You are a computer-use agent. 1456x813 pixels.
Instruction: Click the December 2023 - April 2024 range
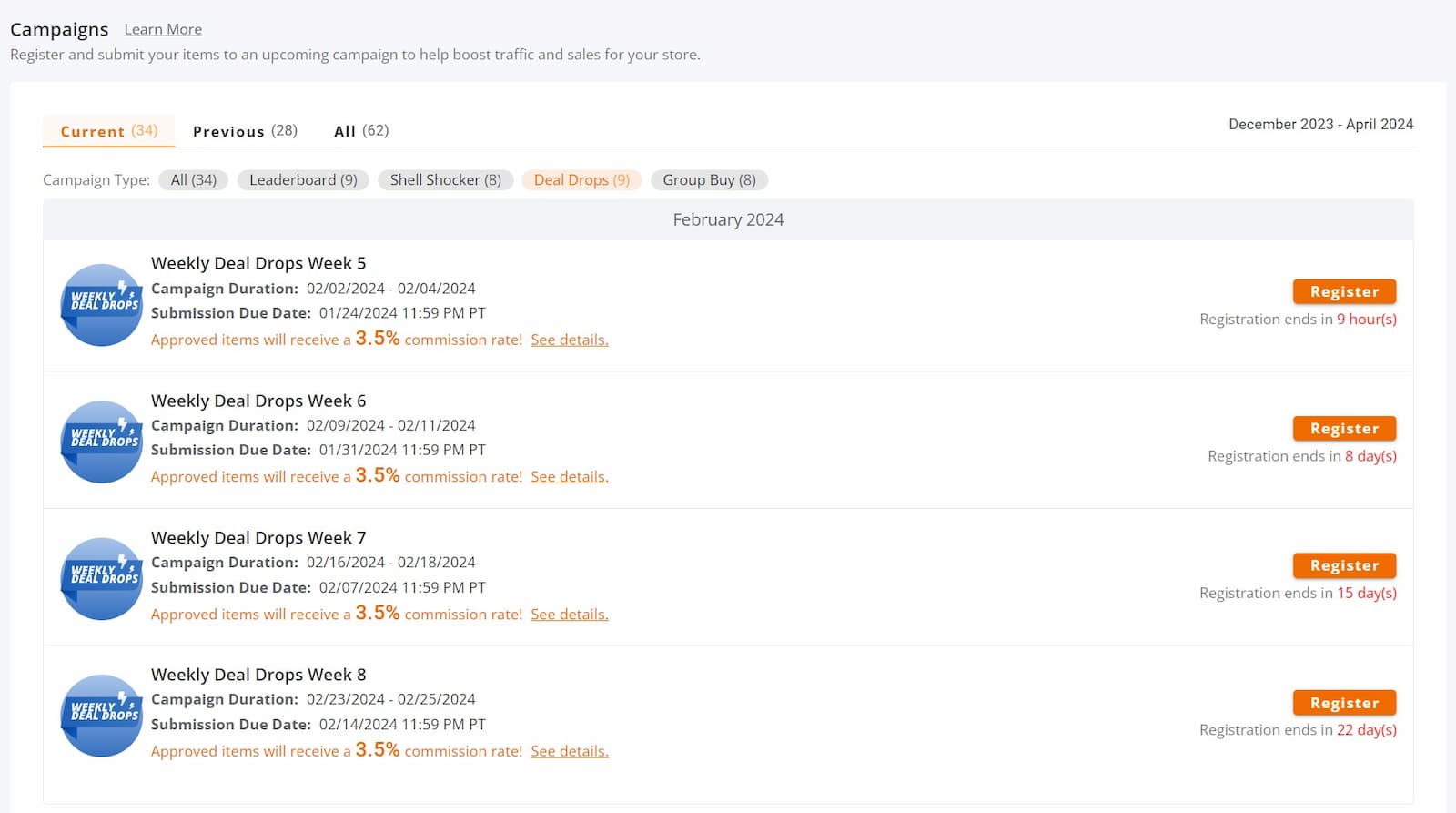(1320, 124)
